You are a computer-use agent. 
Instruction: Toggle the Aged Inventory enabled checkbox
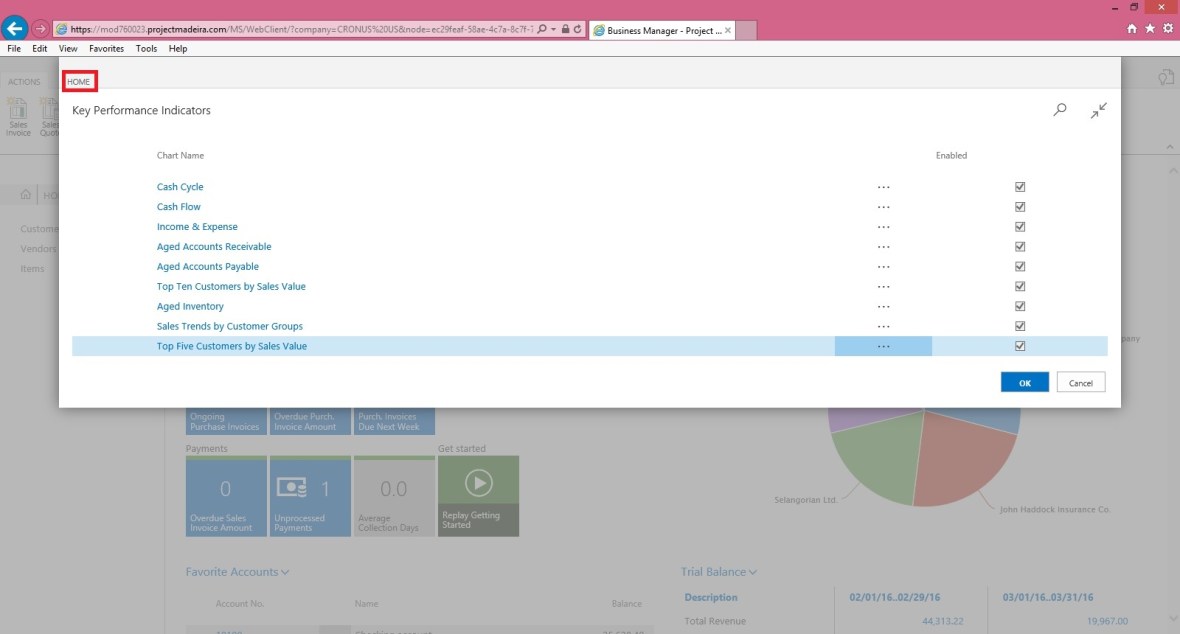(1020, 307)
